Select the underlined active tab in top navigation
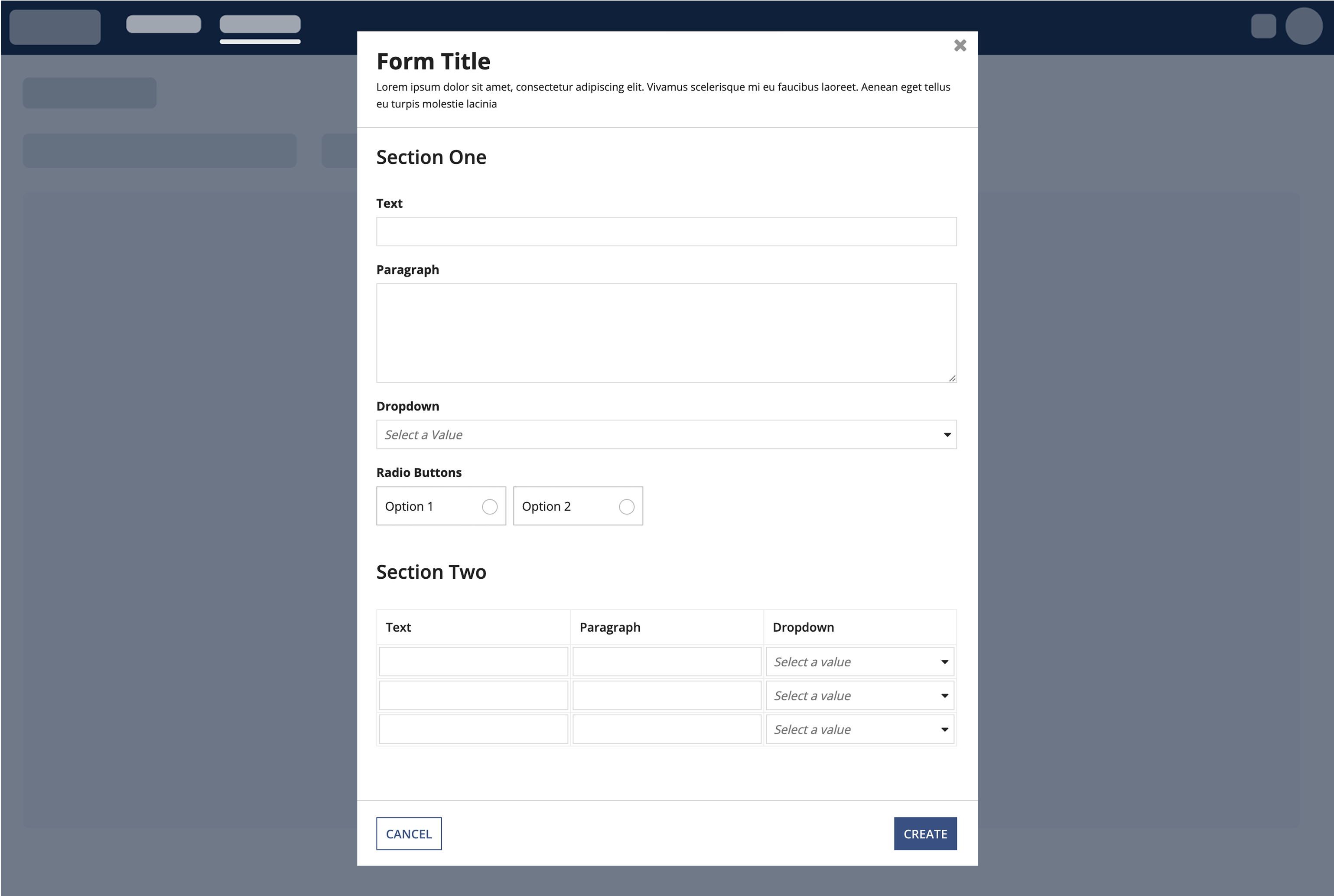 [x=260, y=25]
